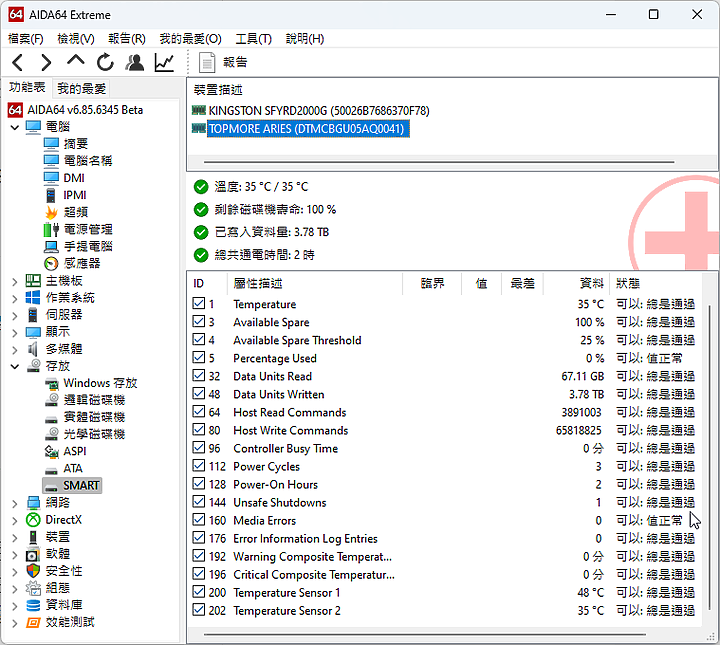Image resolution: width=720 pixels, height=645 pixels.
Task: Toggle the Data Units Read checkbox
Action: (199, 376)
